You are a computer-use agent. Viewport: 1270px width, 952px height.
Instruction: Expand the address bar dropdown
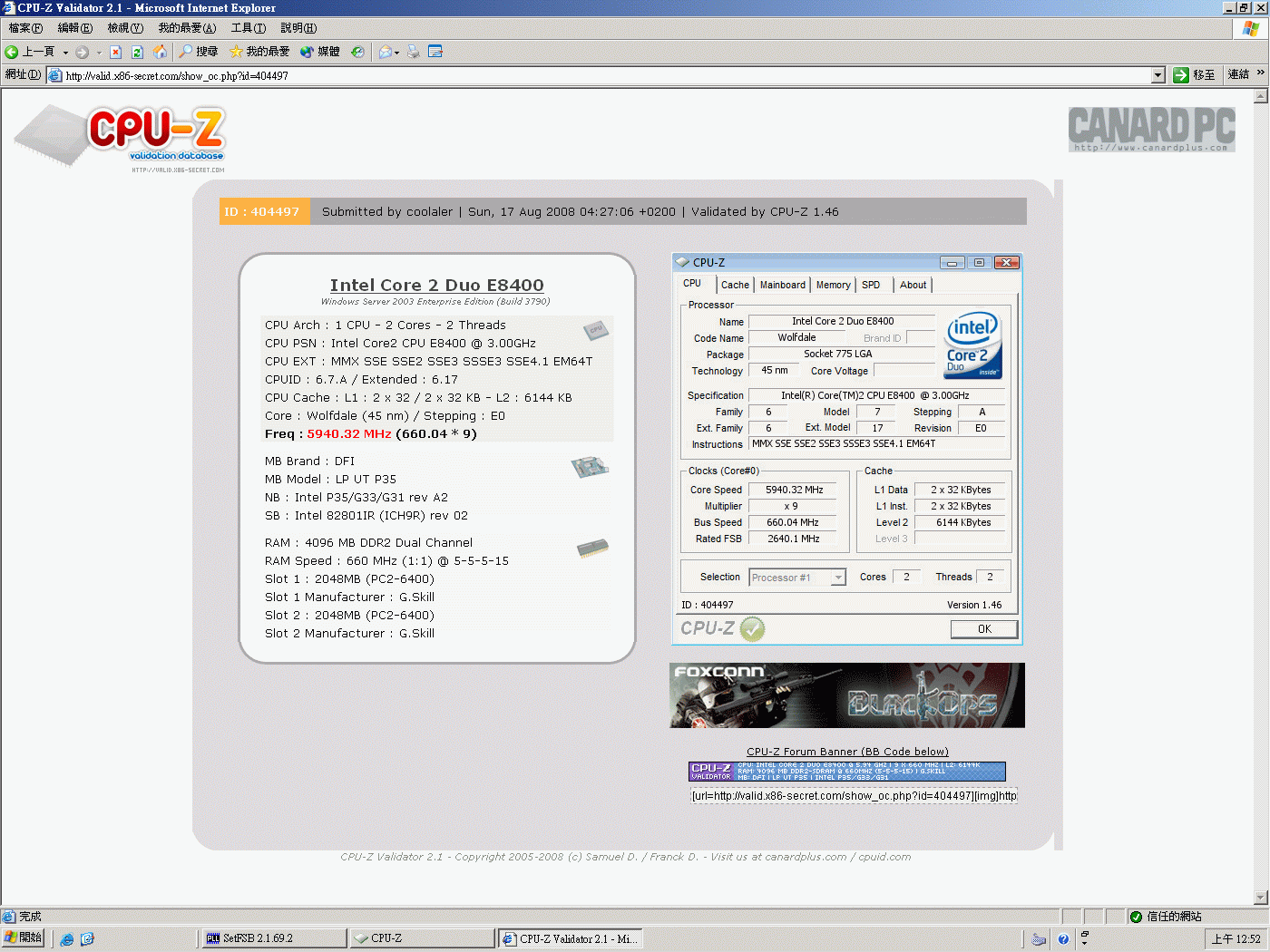1158,75
